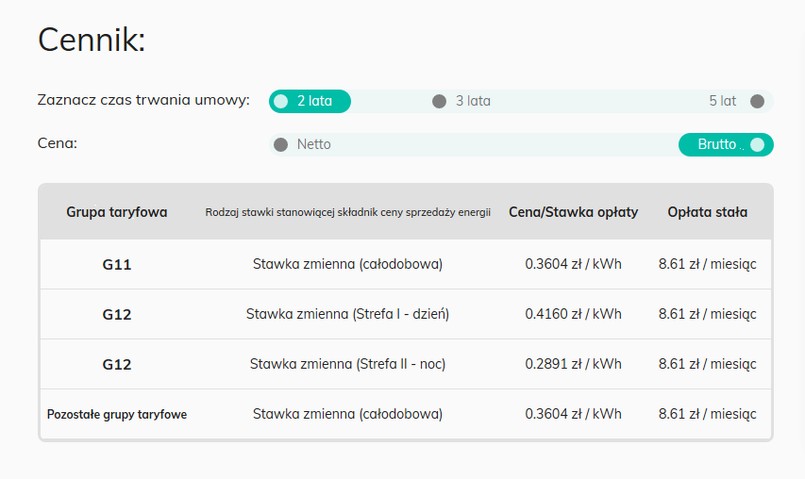The image size is (805, 479).
Task: Click the G11 tariff group cell
Action: (117, 265)
